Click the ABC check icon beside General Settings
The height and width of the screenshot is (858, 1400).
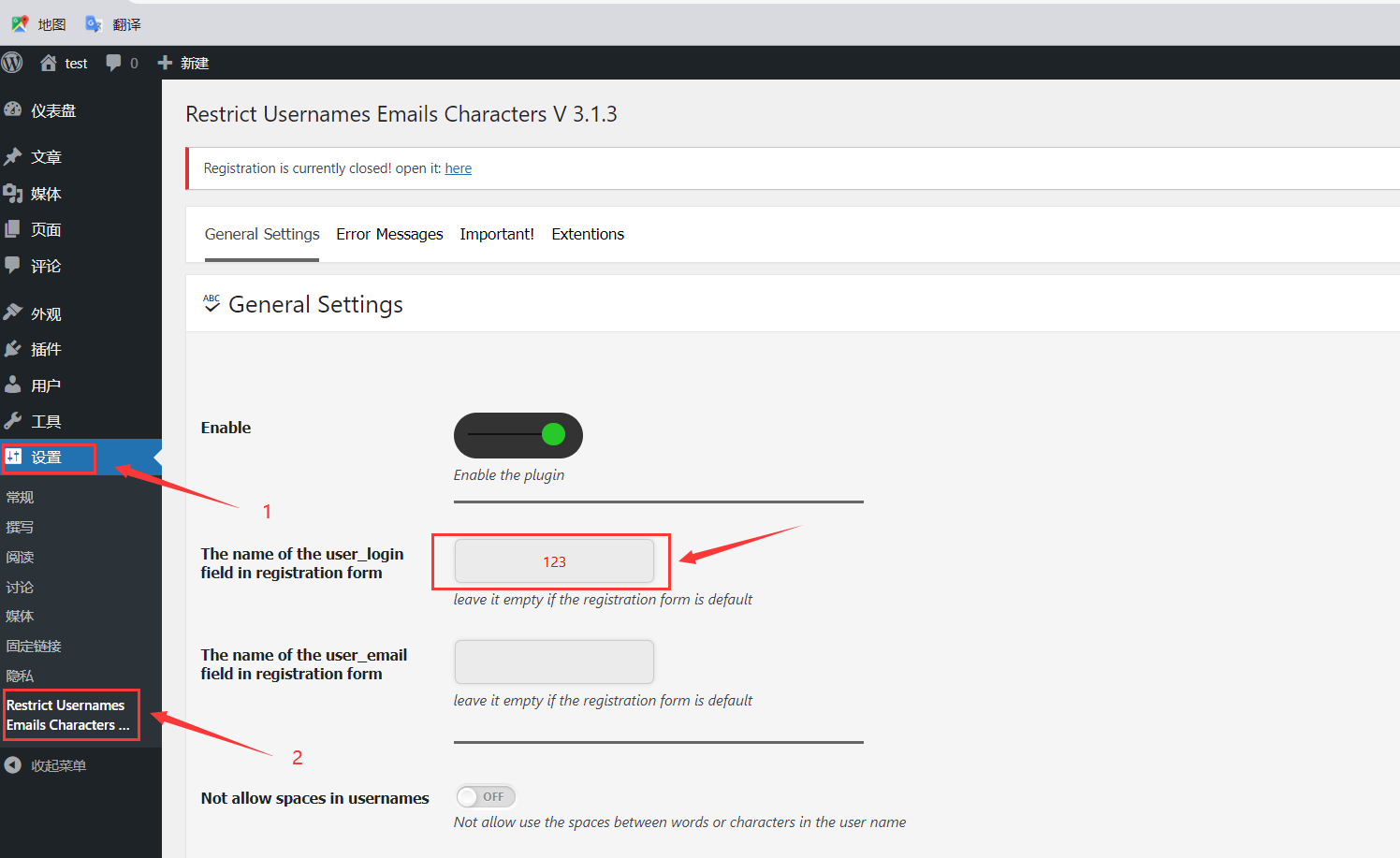pos(211,303)
